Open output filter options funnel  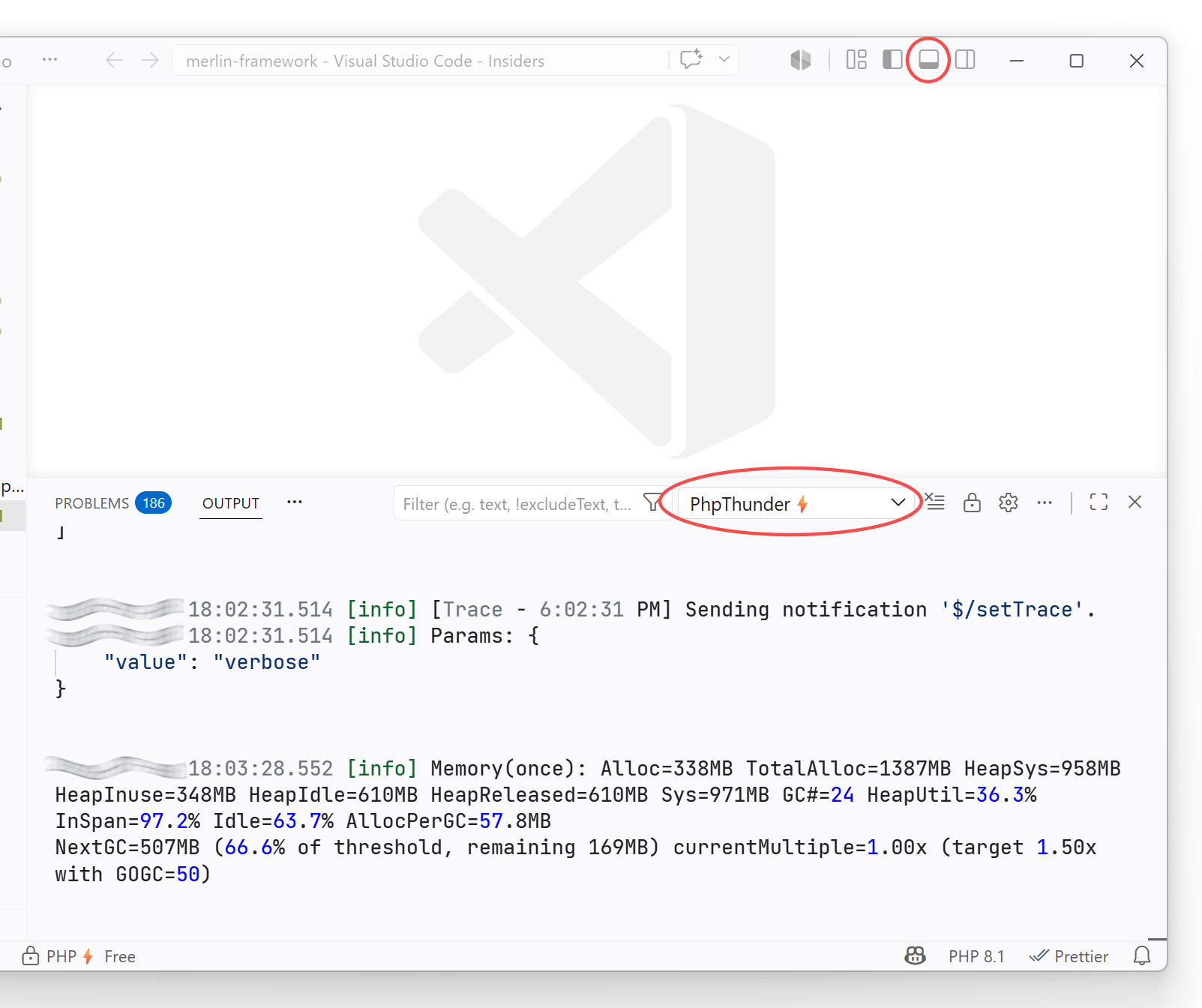(652, 502)
